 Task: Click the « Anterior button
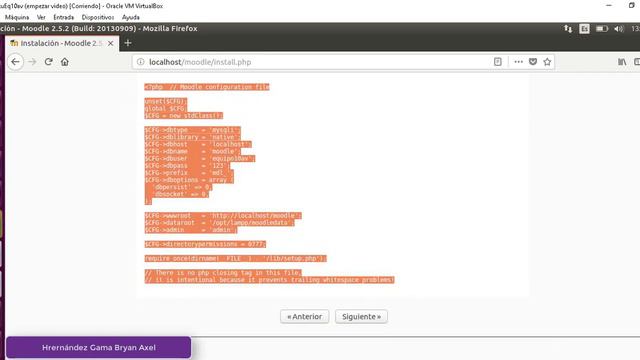pos(304,316)
